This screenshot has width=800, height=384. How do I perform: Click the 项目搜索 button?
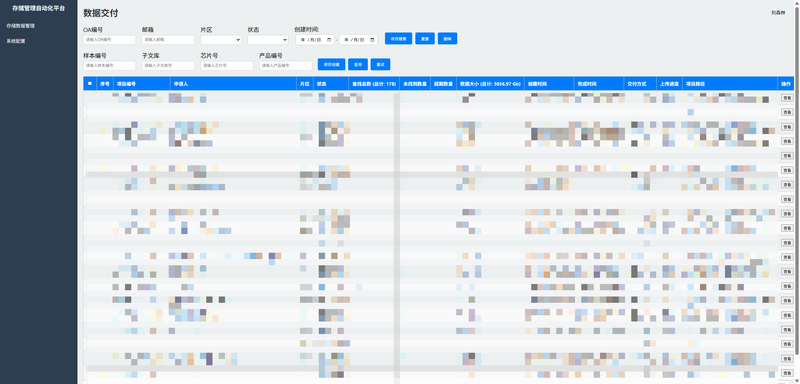click(398, 38)
